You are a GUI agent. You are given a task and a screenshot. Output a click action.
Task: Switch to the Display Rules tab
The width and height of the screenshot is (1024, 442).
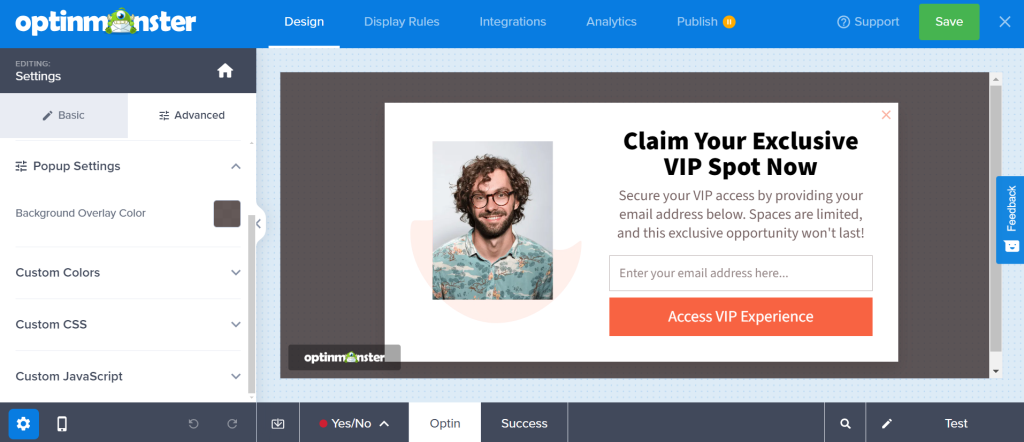coord(402,22)
